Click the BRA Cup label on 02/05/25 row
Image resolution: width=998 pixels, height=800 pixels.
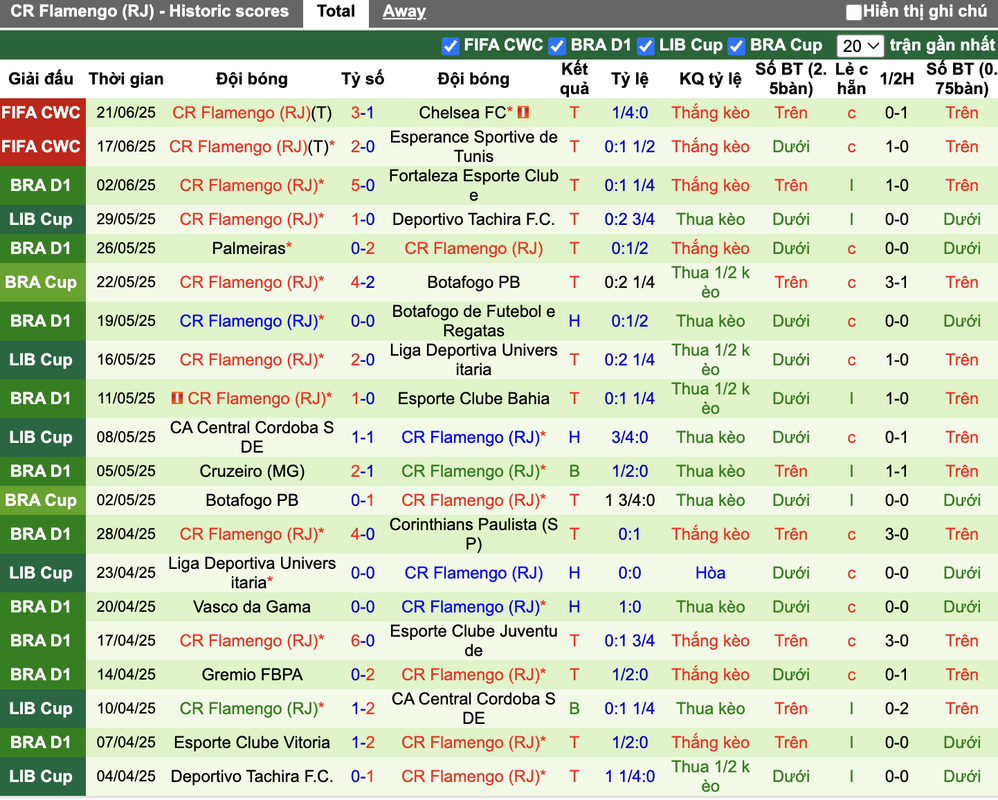click(42, 500)
